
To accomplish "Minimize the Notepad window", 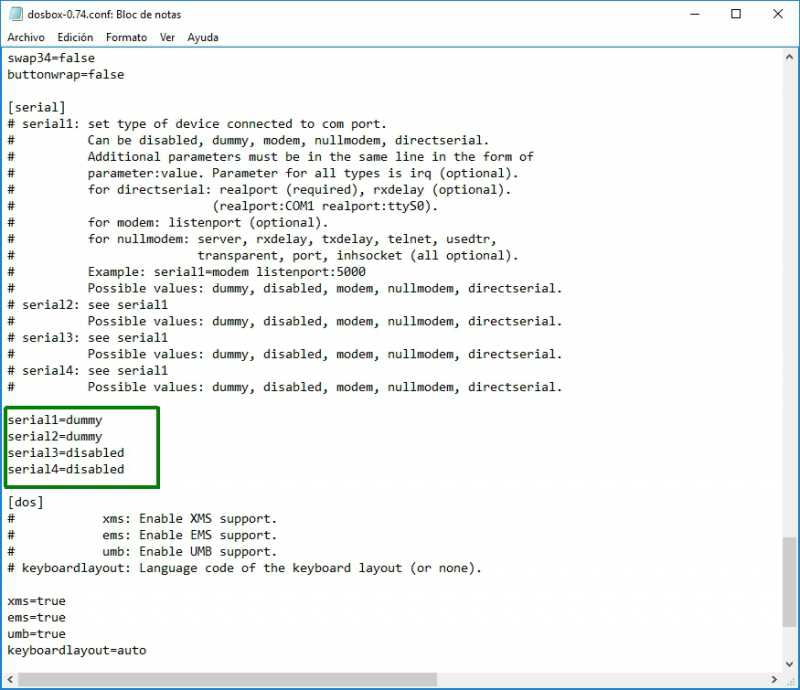I will point(694,14).
